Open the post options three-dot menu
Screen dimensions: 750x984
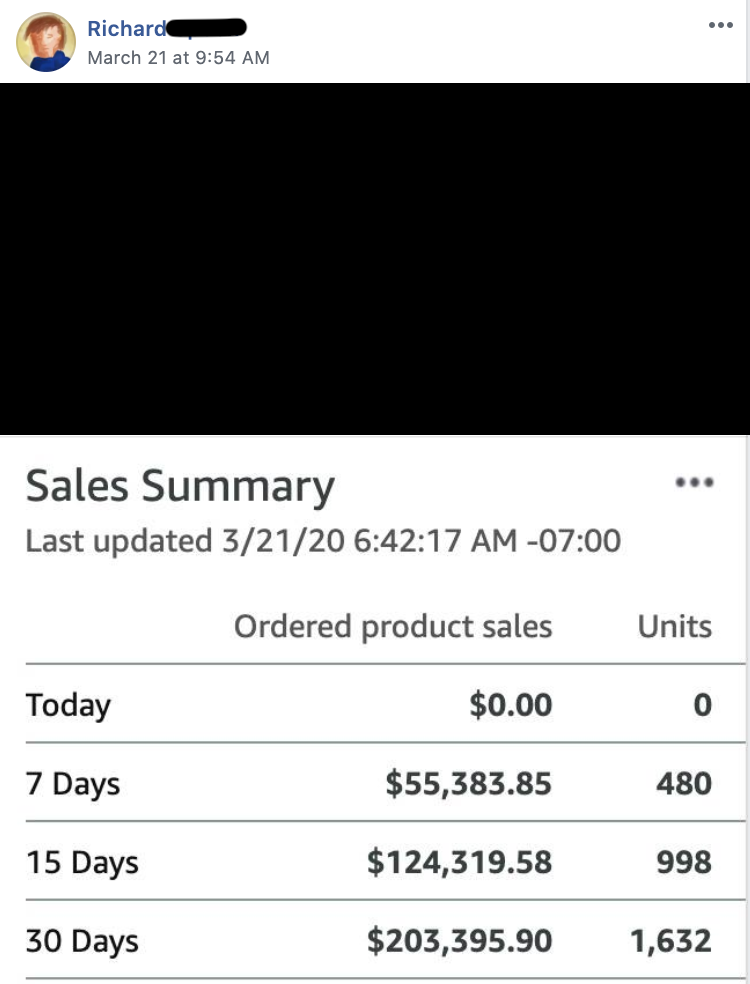(720, 26)
